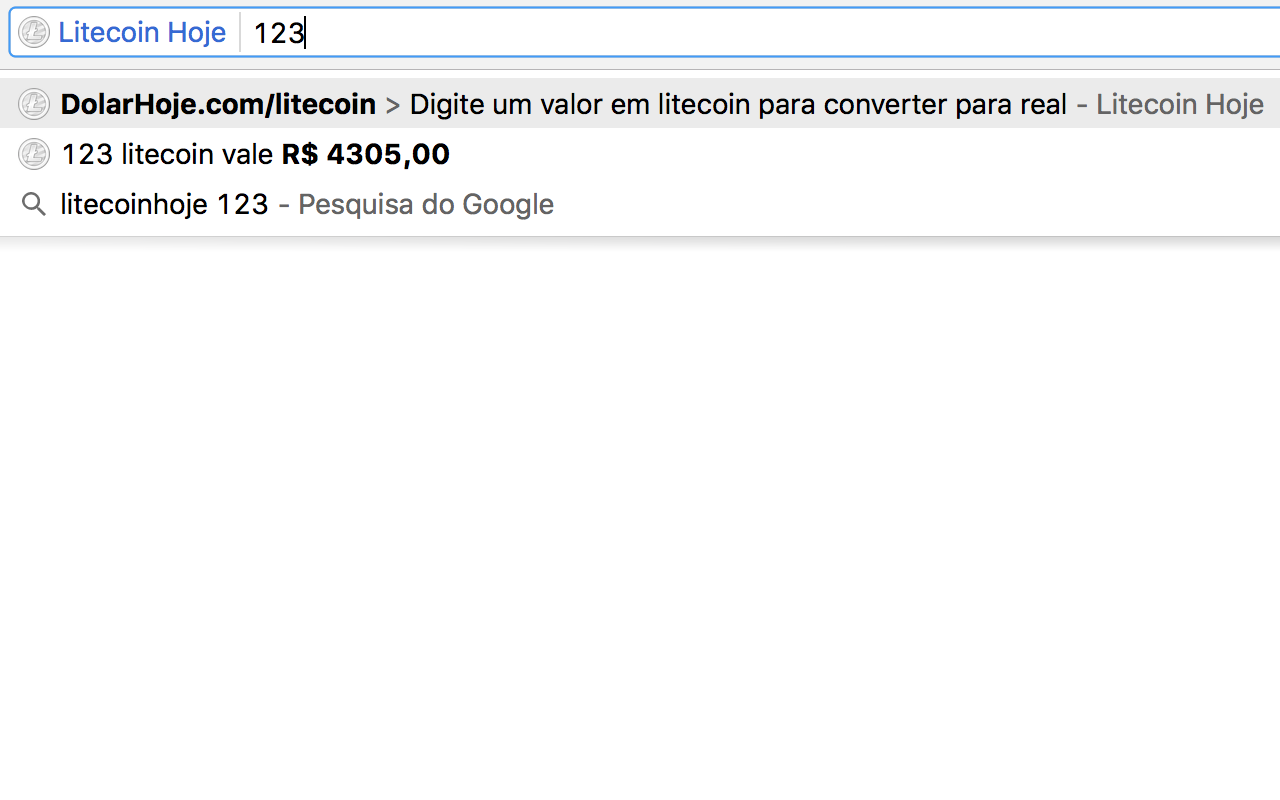The width and height of the screenshot is (1280, 800).
Task: Select the bold DolarHoje.com/litecoin URL text
Action: coord(218,104)
